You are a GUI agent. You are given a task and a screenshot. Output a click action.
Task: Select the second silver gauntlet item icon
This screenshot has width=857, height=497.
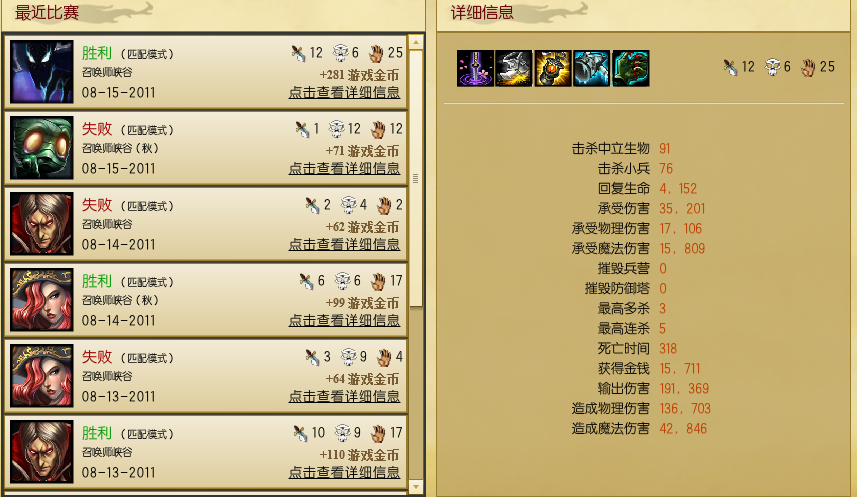[514, 68]
